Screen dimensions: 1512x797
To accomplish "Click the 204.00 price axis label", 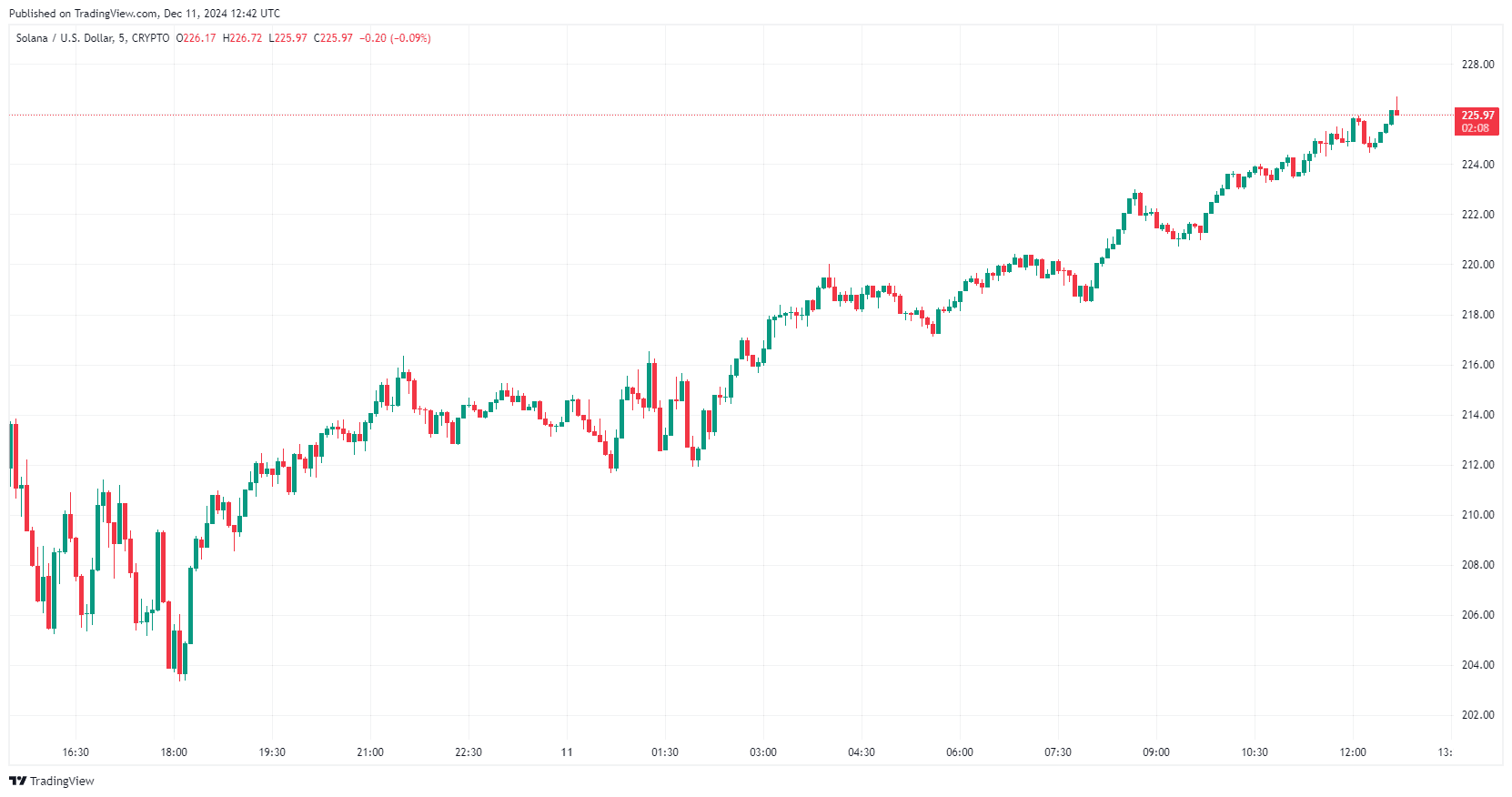I will 1477,665.
